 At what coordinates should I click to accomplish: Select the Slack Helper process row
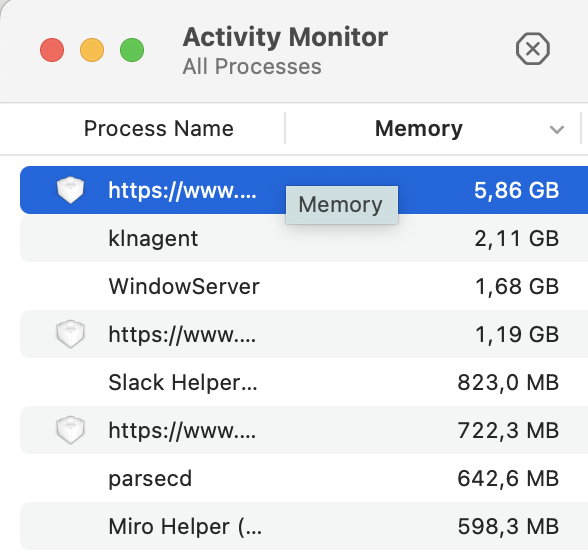click(304, 382)
